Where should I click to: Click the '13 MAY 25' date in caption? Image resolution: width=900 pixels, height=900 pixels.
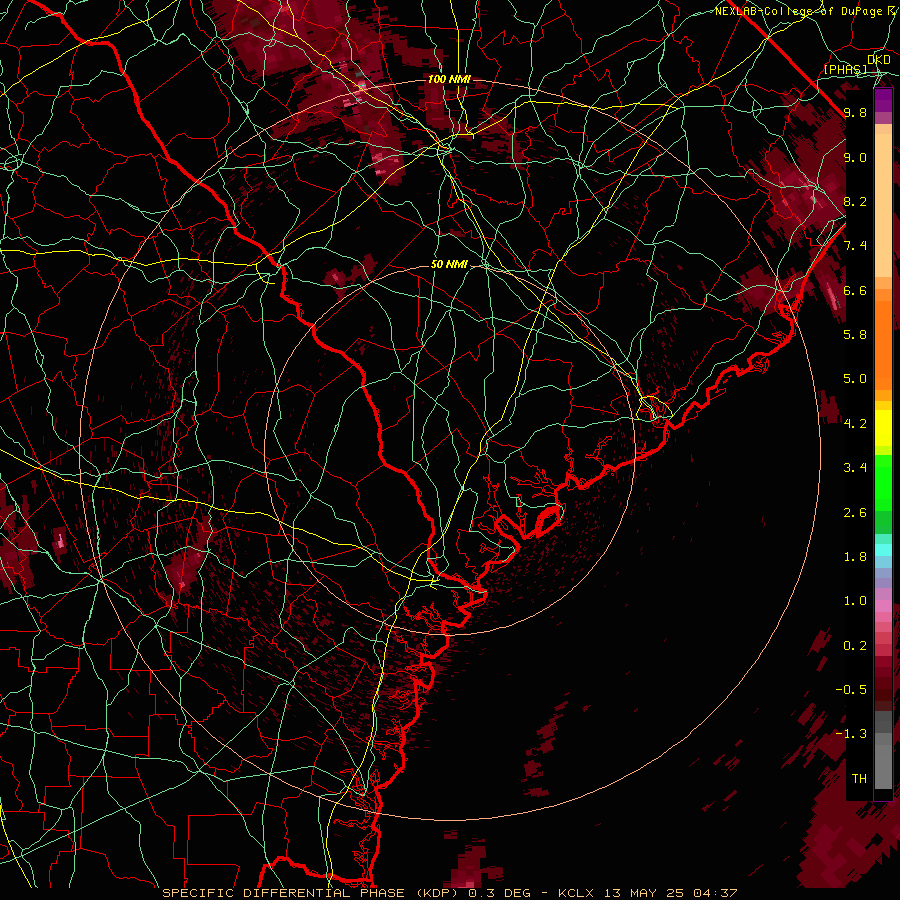click(x=644, y=893)
